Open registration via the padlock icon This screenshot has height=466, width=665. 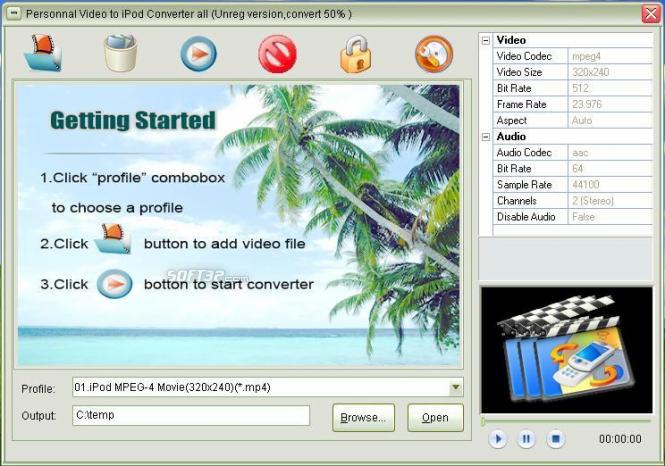click(355, 54)
